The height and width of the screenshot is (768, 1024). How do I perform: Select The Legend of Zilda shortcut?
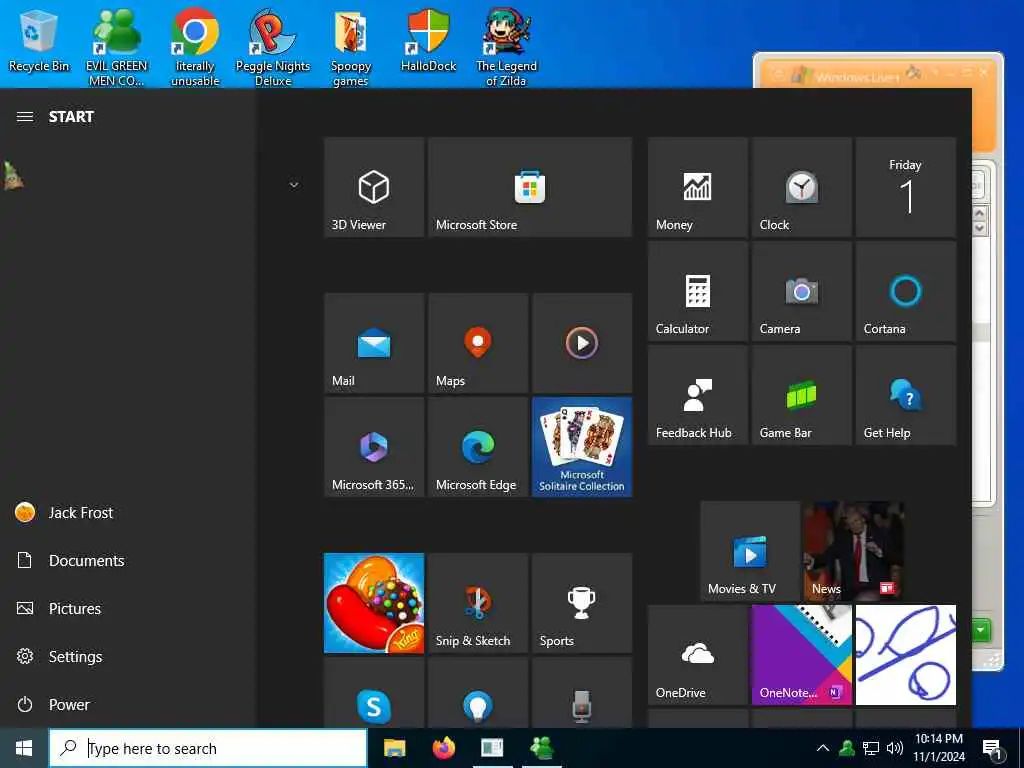point(506,47)
